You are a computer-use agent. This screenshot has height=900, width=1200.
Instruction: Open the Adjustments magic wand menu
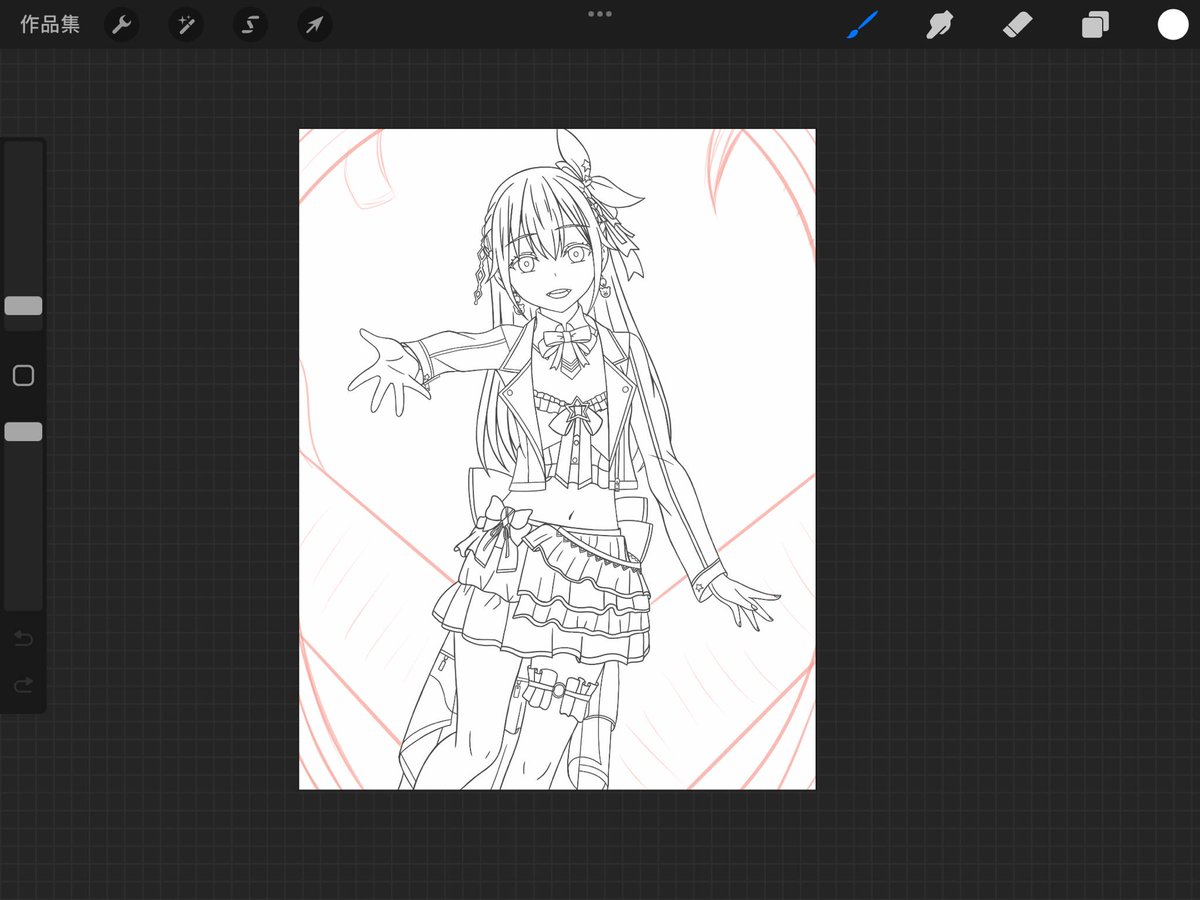[186, 25]
